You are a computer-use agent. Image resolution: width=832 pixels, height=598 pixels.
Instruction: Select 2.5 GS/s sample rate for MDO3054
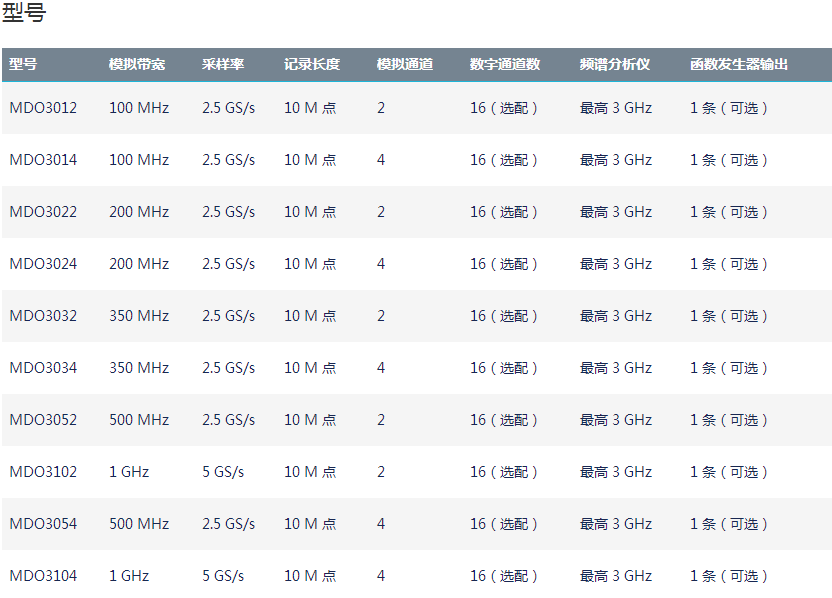click(228, 524)
